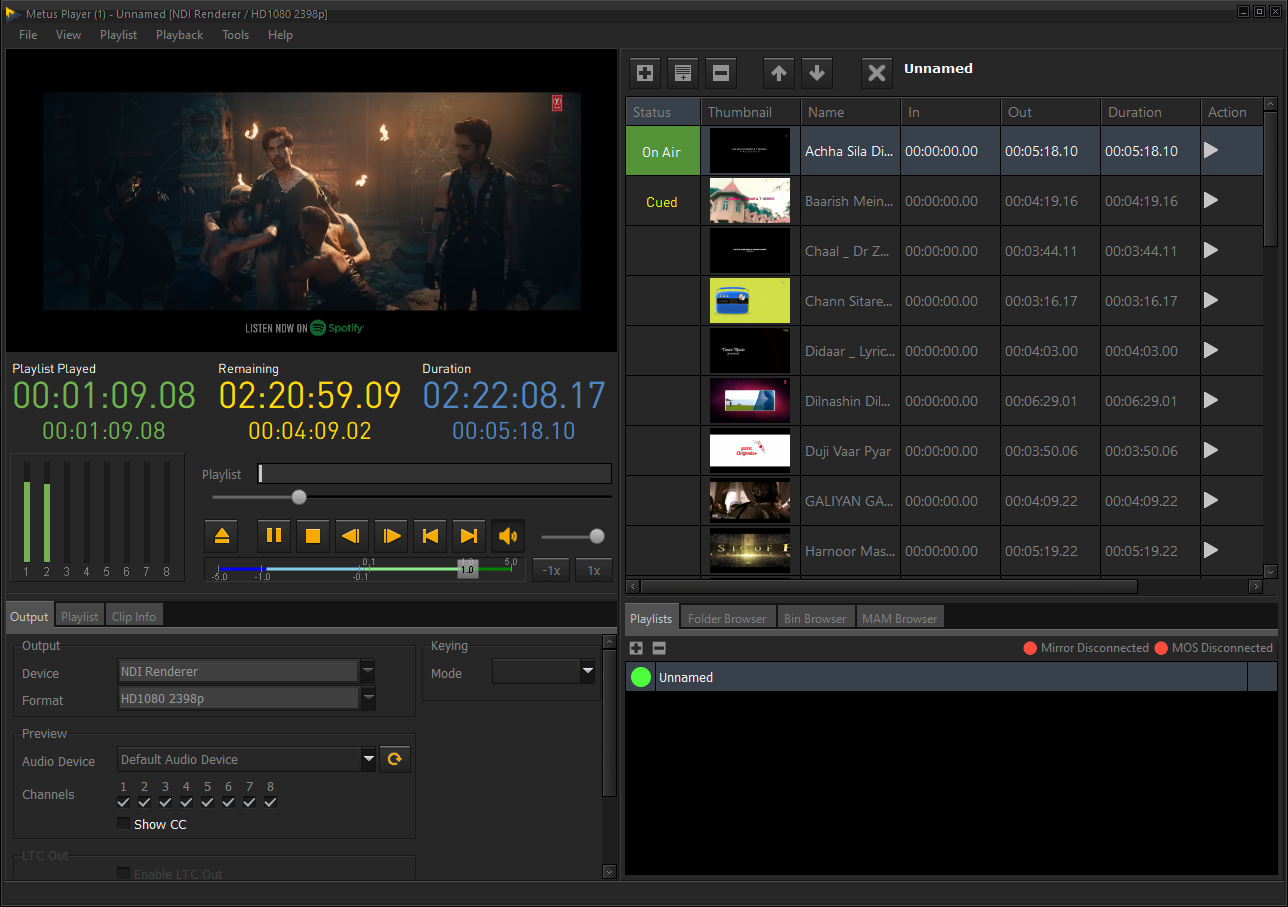Play the Baarish Mein clip action arrow
Viewport: 1288px width, 907px height.
1211,200
